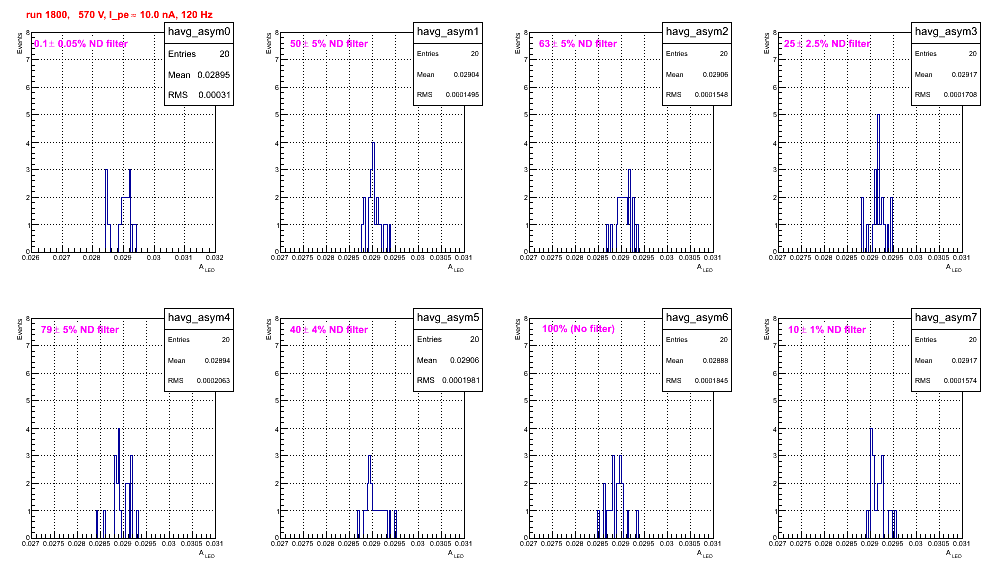Screen dimensions: 996x572
Task: Click RMS 0.00031 in havg_asym0 stats
Action: click(x=199, y=95)
